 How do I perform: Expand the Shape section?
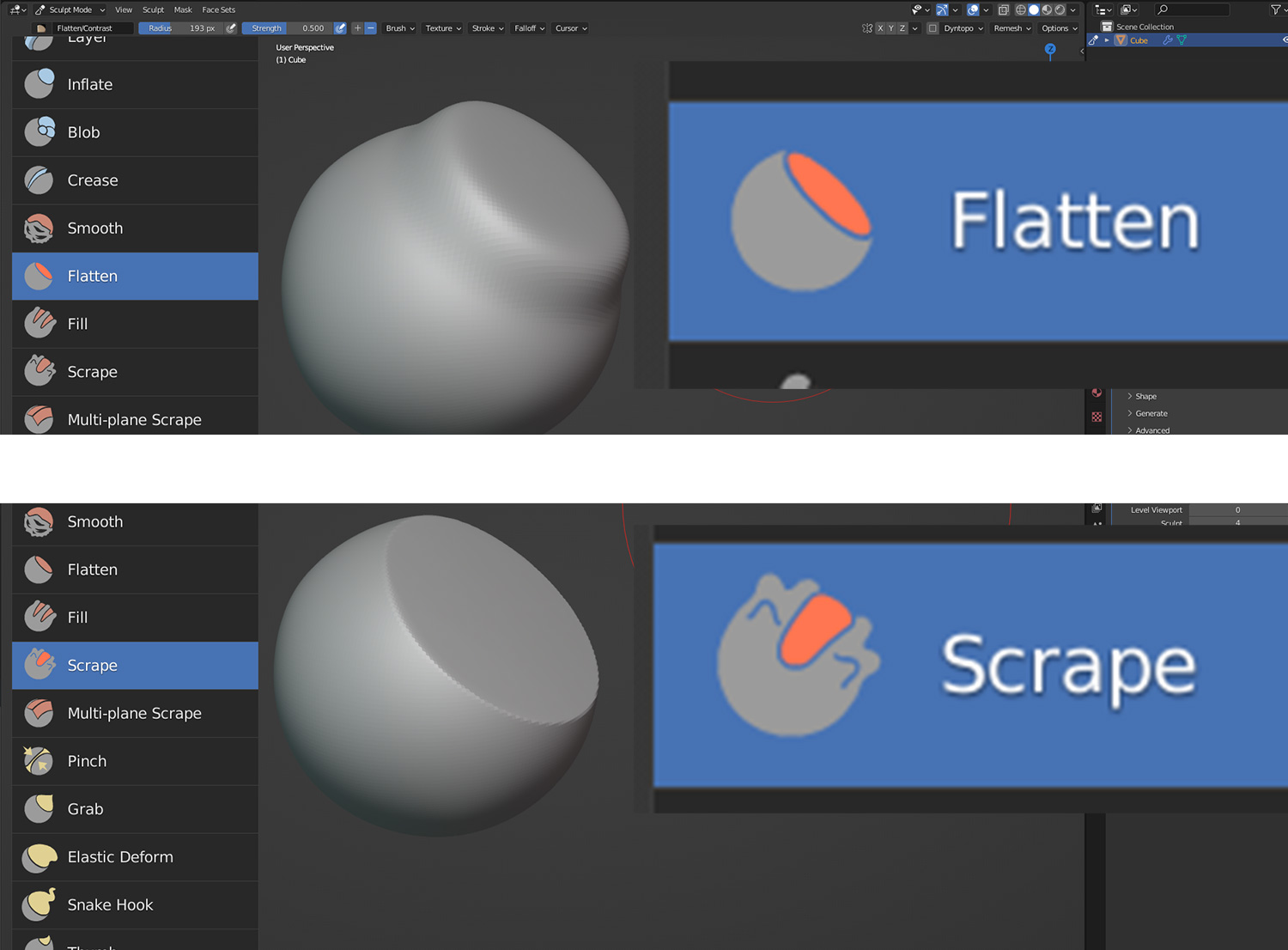point(1145,396)
